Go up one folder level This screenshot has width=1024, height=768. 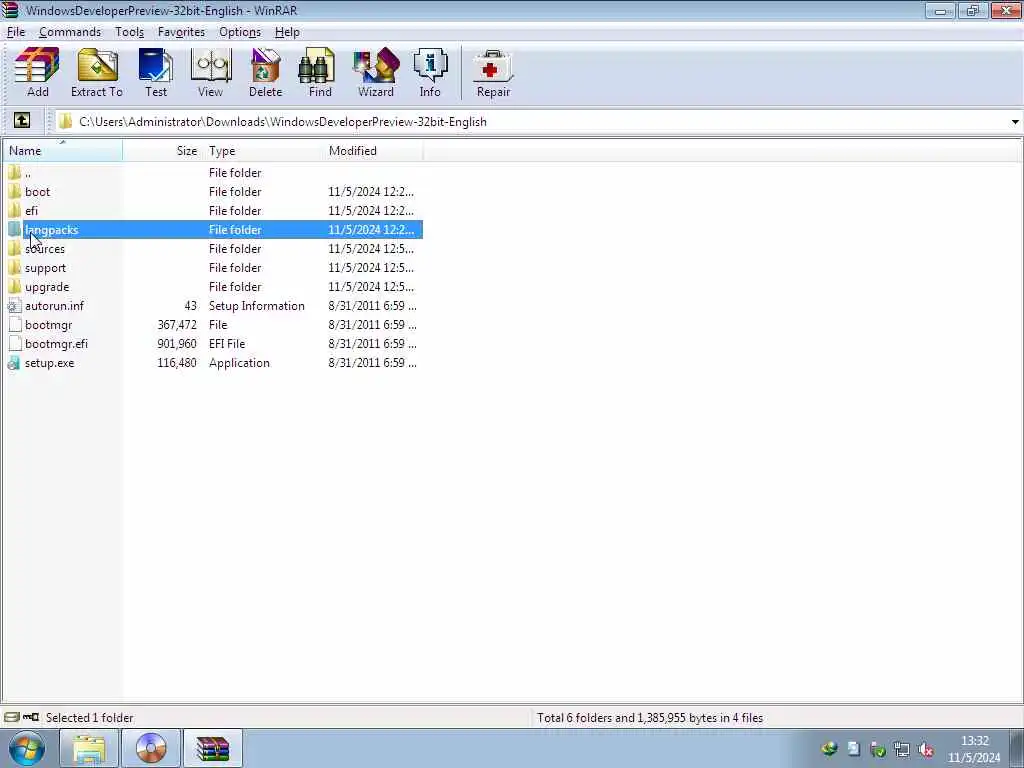coord(22,120)
